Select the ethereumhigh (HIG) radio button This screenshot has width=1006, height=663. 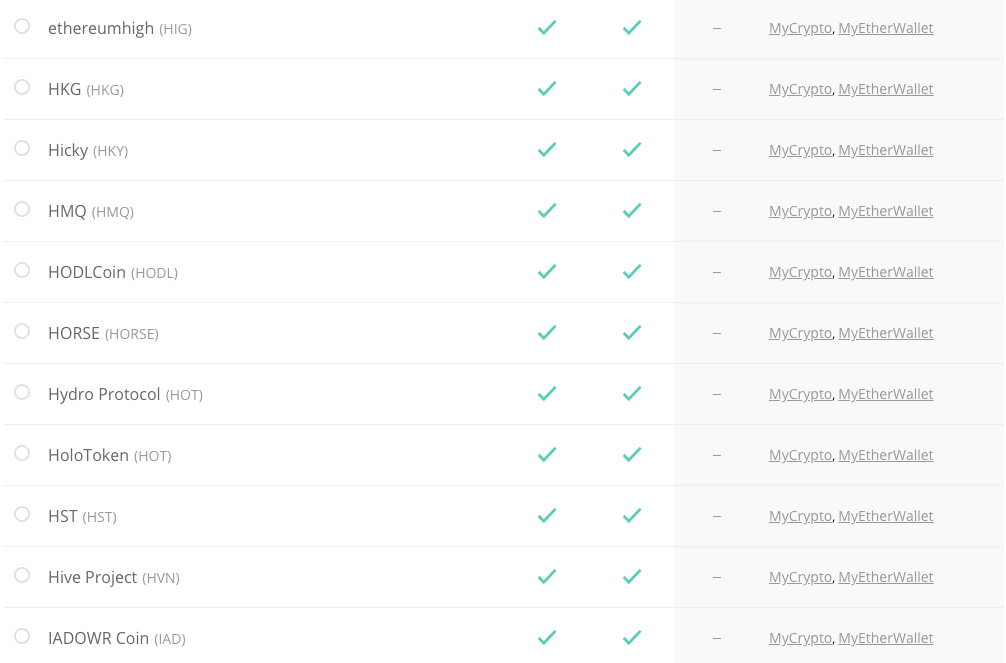22,26
